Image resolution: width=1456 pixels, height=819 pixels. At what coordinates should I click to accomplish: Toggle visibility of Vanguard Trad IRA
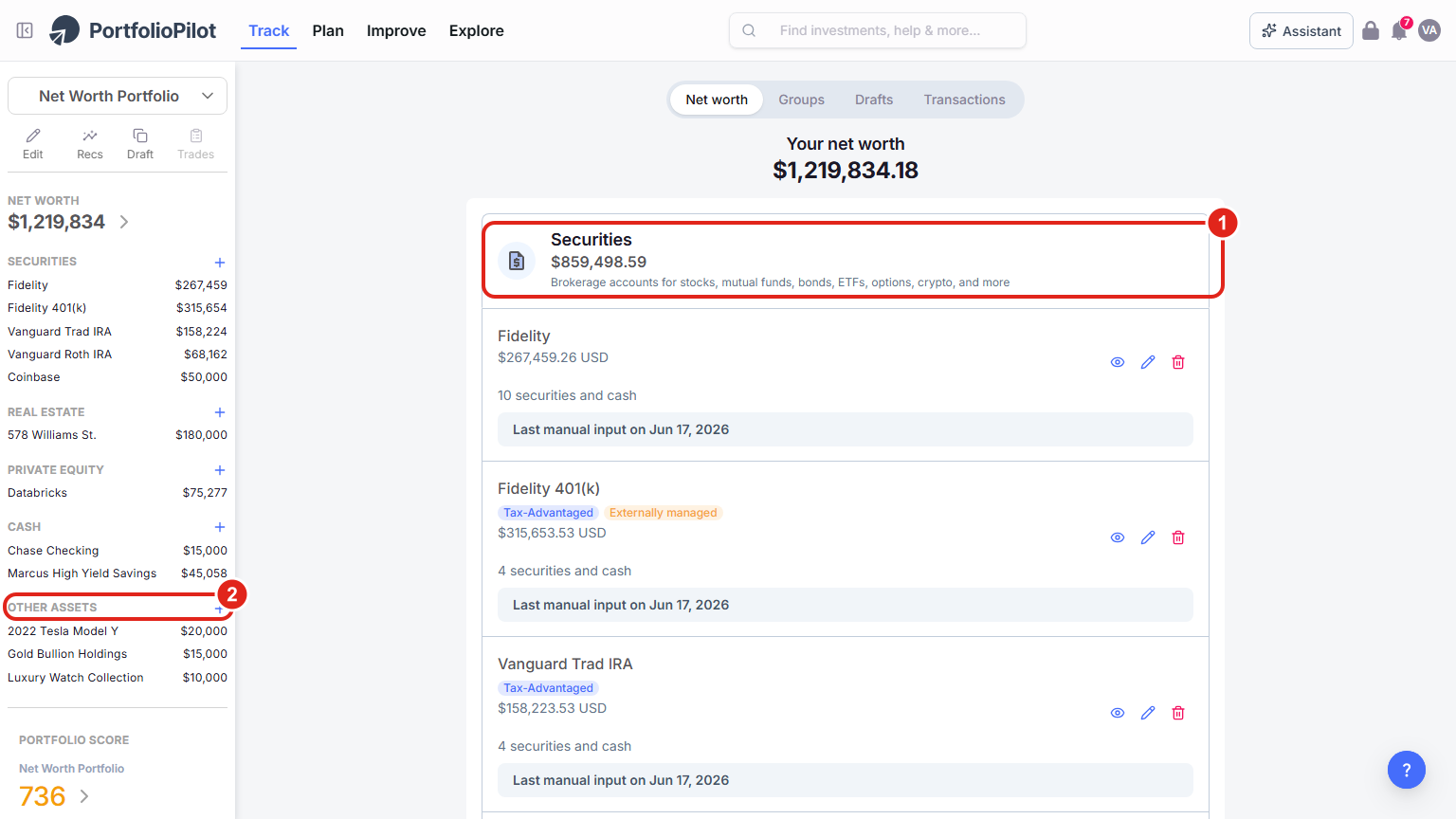1118,713
